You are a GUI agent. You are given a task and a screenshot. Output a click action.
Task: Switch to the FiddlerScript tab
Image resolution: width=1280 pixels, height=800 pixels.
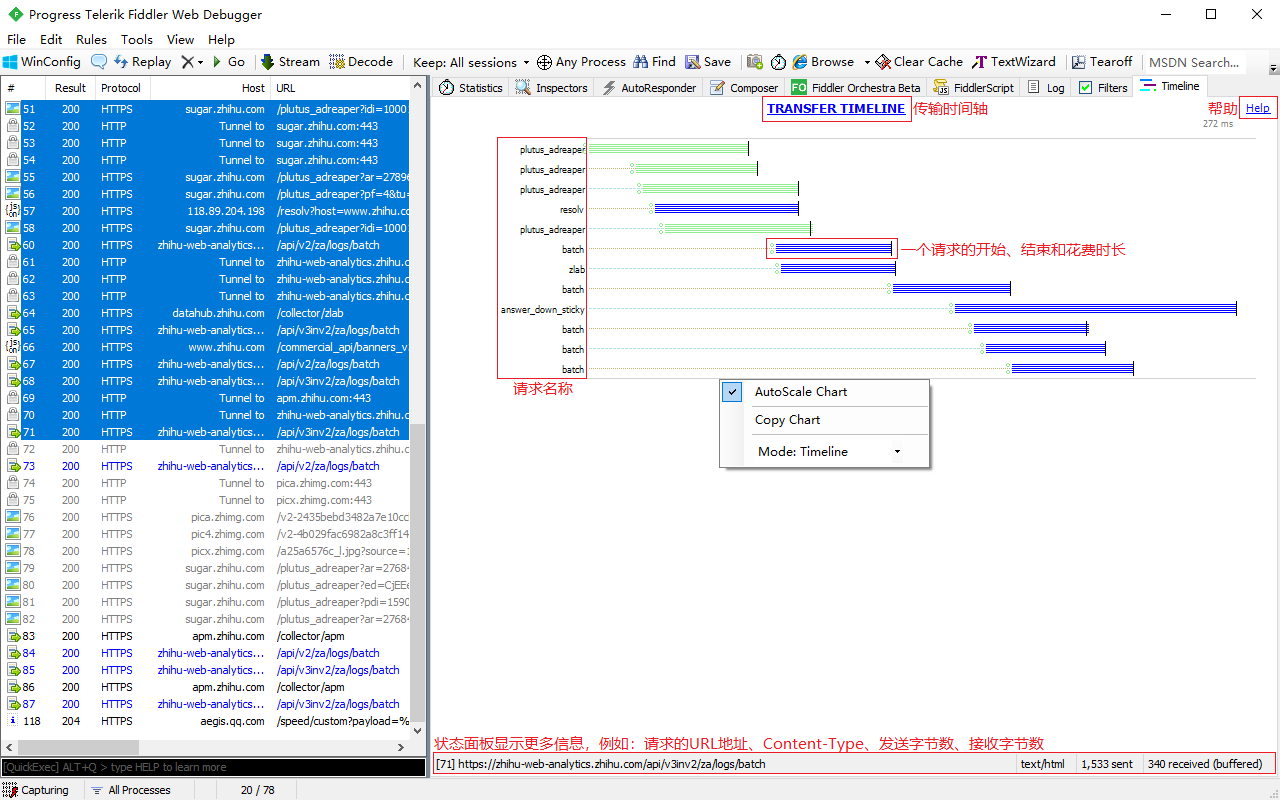(973, 88)
